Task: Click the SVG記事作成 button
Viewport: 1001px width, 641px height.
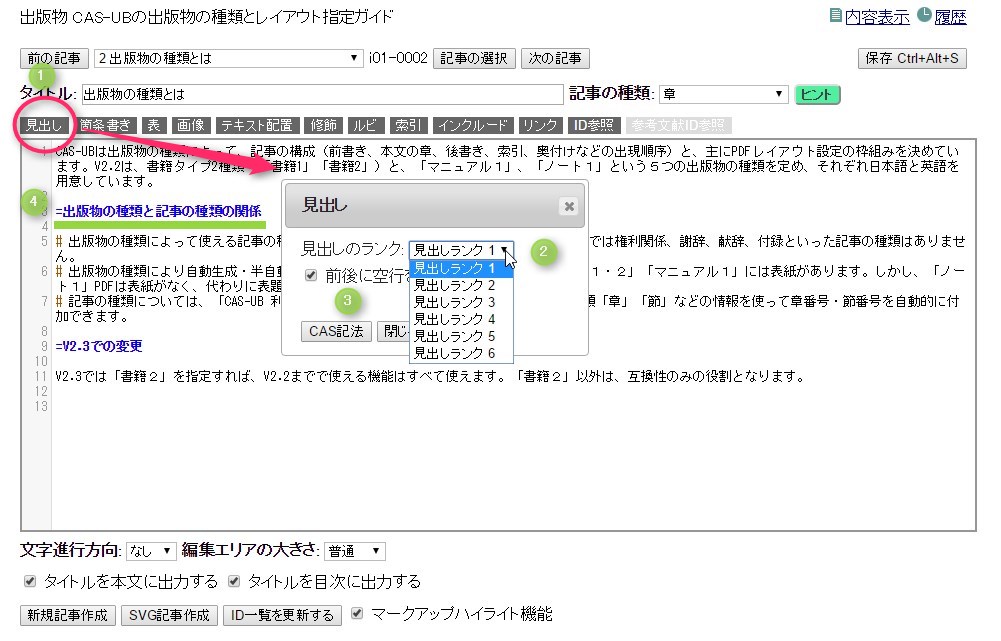Action: click(x=169, y=615)
